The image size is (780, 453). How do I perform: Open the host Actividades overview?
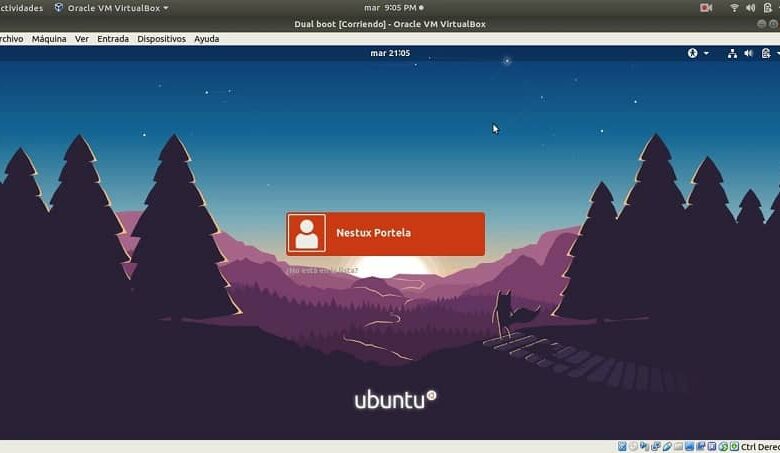(21, 8)
